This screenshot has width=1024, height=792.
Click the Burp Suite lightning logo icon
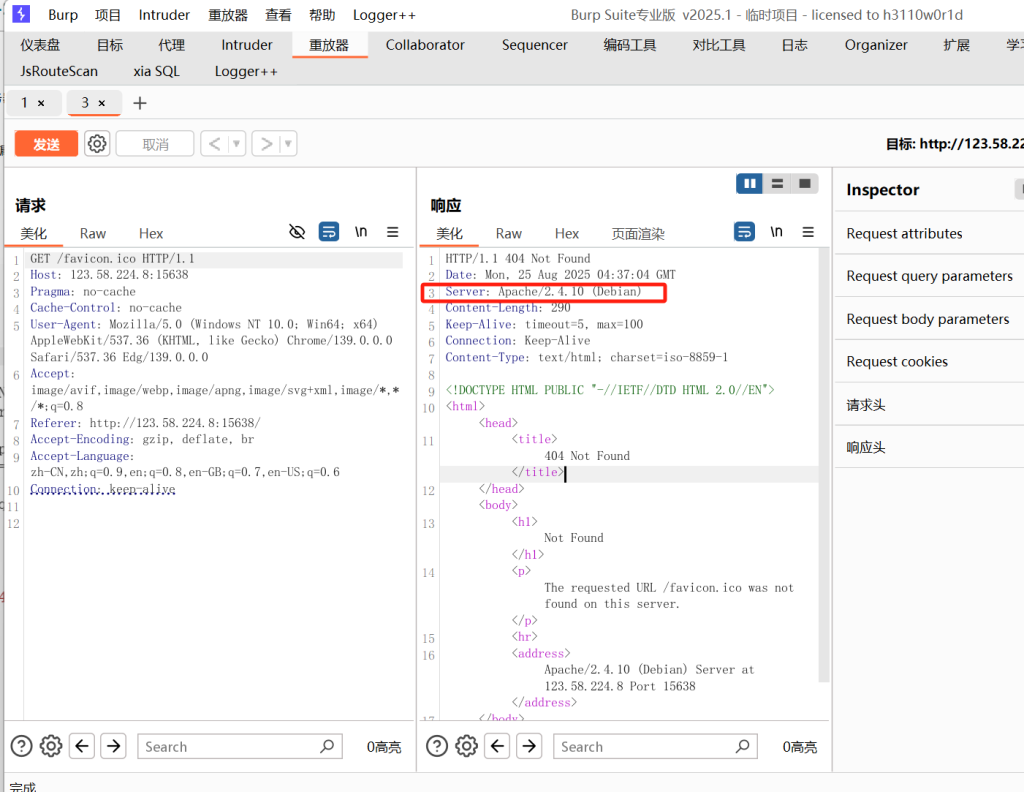[21, 14]
